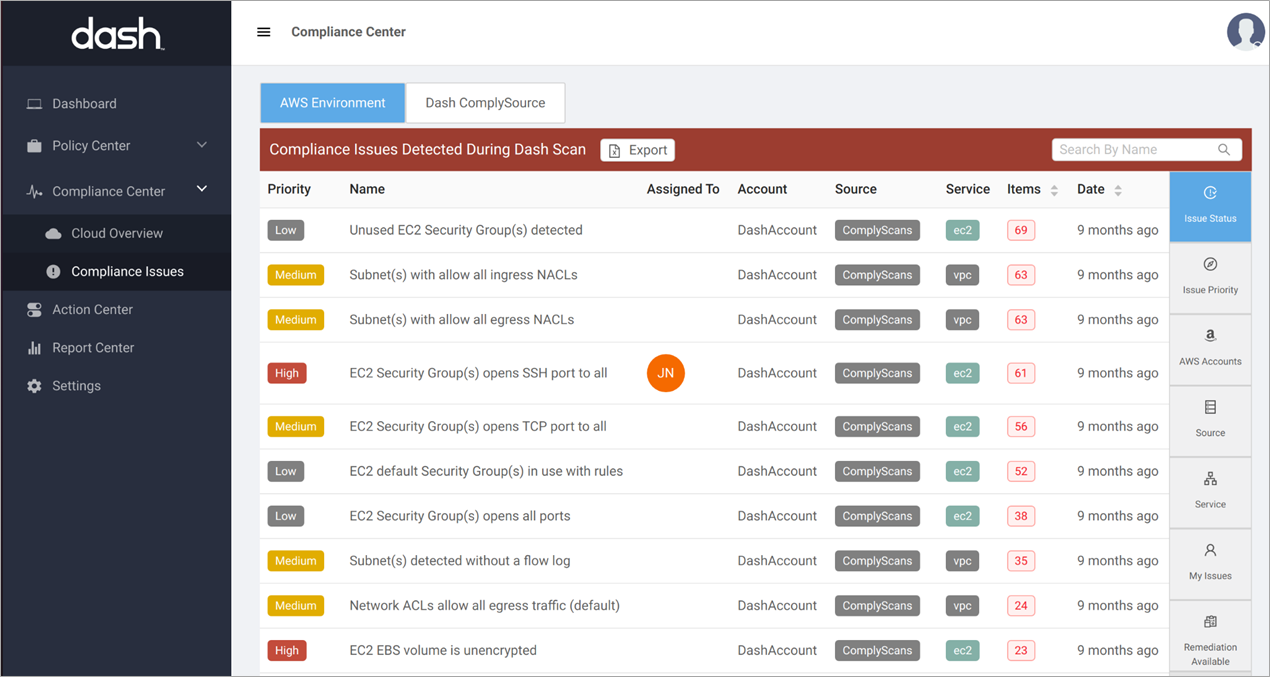Expand the Policy Center submenu chevron
Screen dimensions: 1270x677
coord(202,146)
